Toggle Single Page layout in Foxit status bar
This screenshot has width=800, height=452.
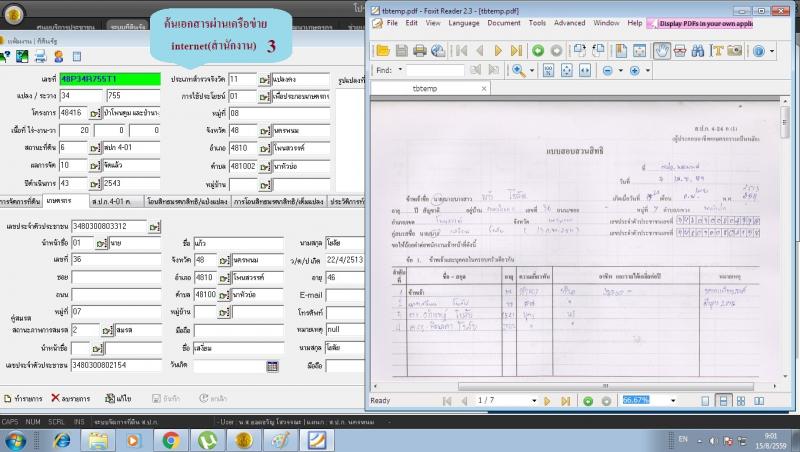pos(705,401)
